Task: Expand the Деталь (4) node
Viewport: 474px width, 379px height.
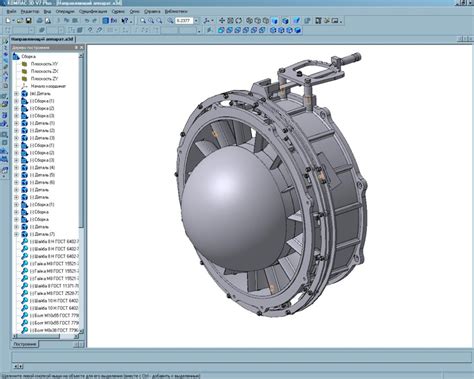Action: coord(16,167)
